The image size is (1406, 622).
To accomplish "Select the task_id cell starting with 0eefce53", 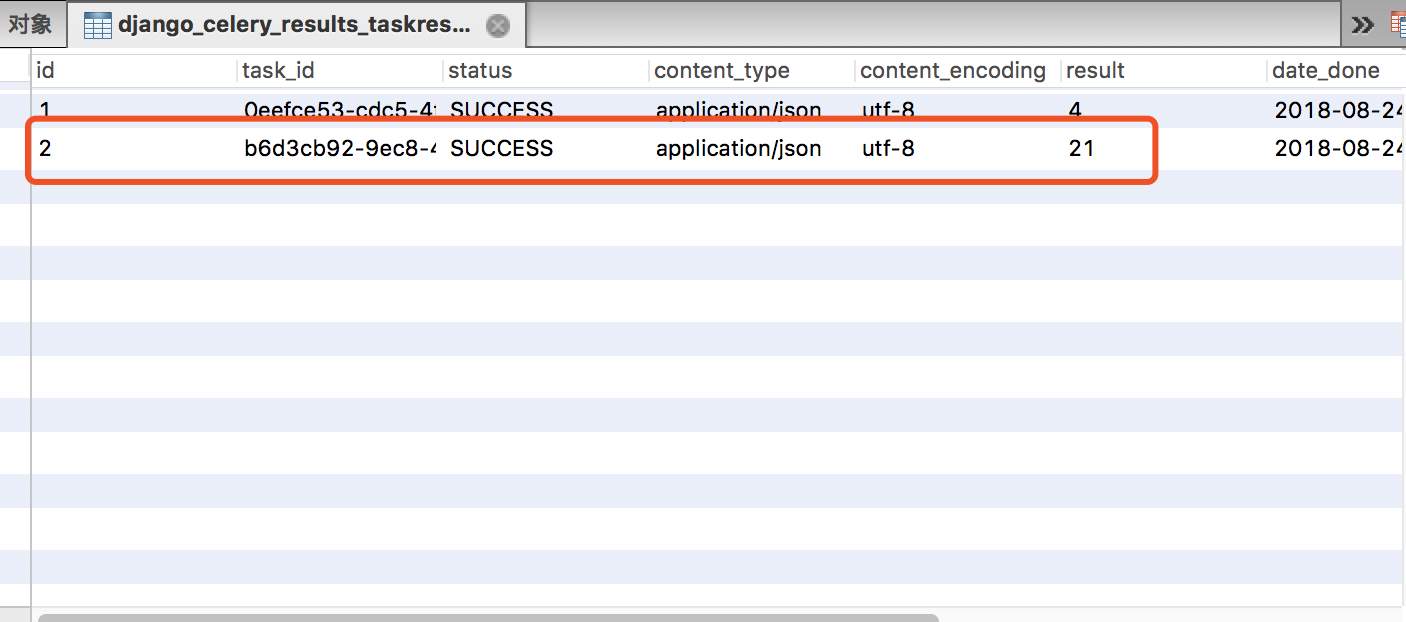I will click(340, 109).
